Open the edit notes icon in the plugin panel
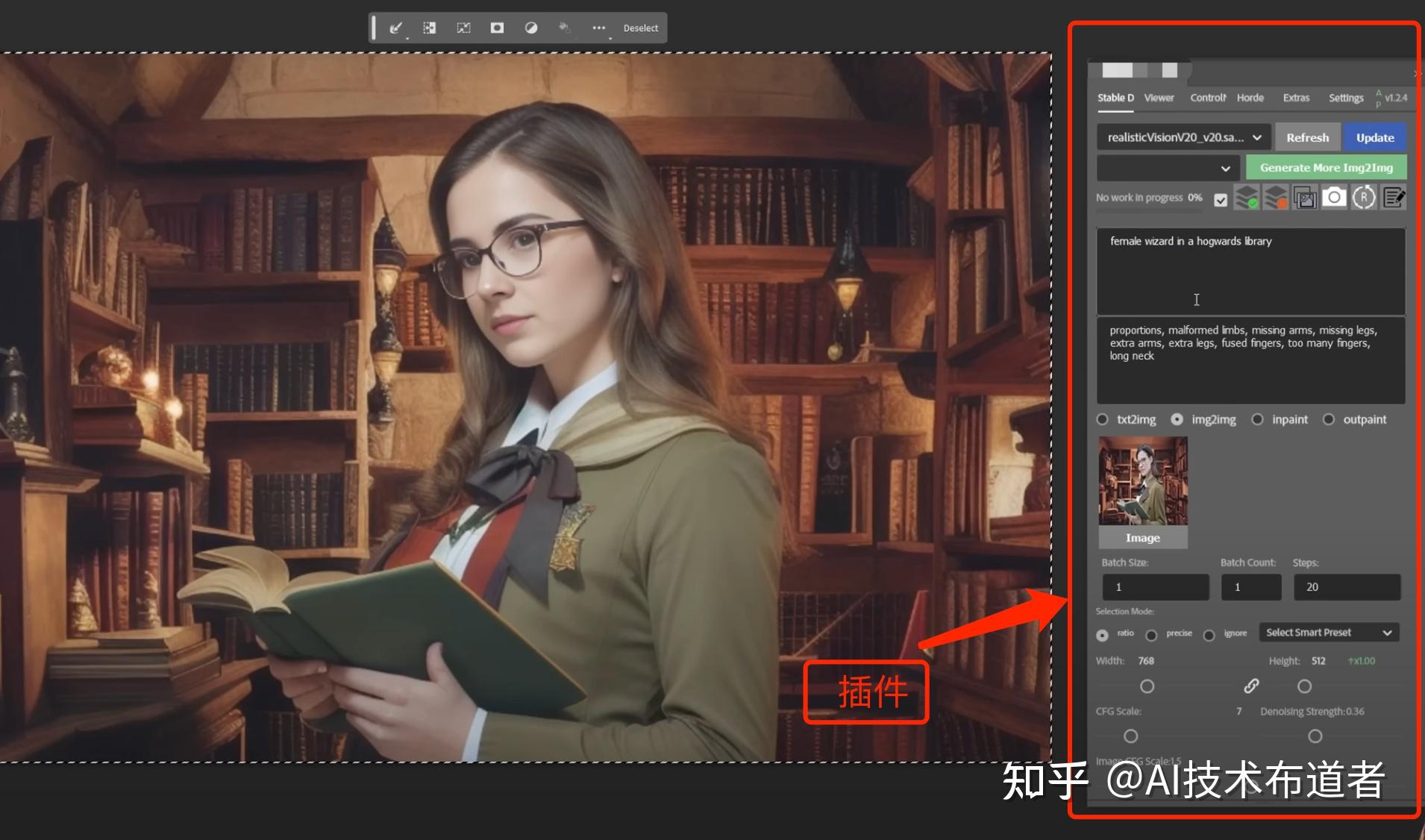The image size is (1425, 840). point(1394,197)
